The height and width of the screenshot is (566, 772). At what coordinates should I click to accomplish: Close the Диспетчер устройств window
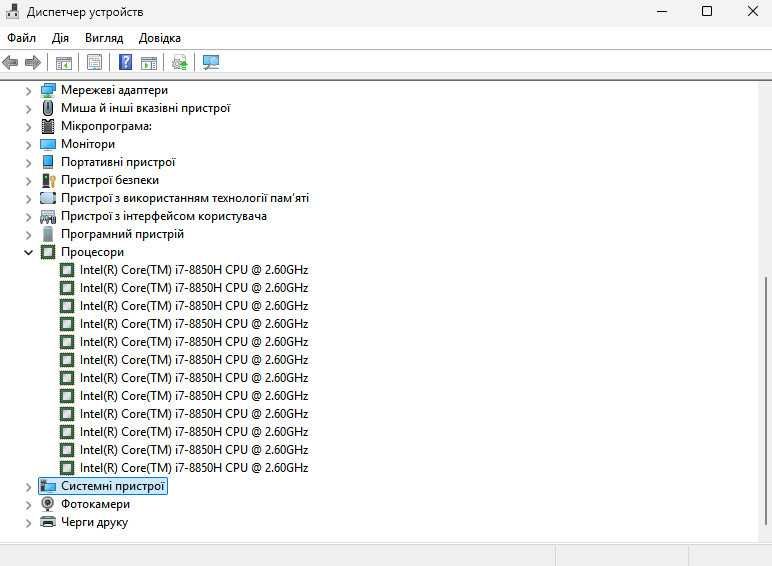tap(752, 11)
